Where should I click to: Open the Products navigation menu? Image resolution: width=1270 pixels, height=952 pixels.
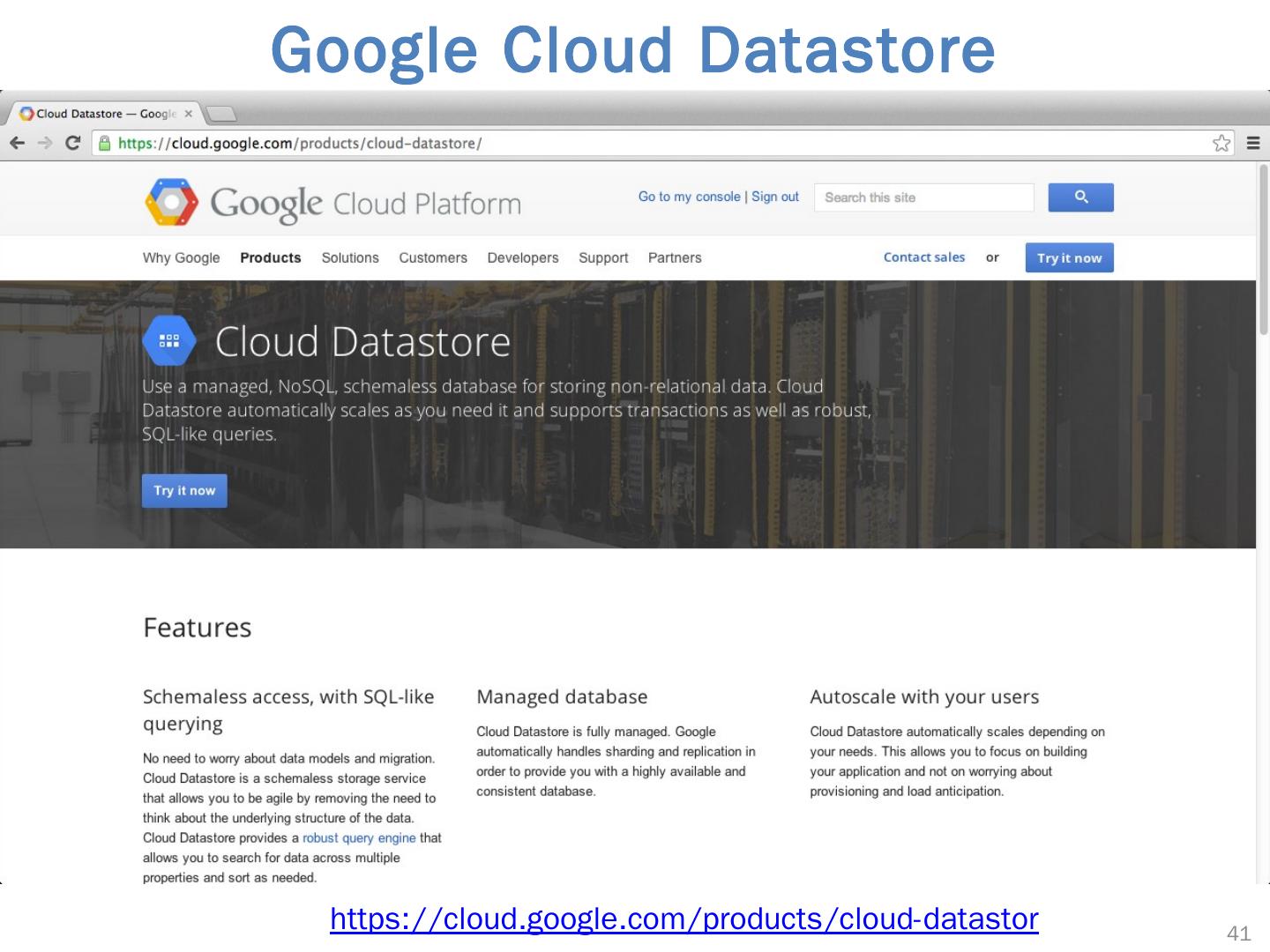tap(270, 258)
